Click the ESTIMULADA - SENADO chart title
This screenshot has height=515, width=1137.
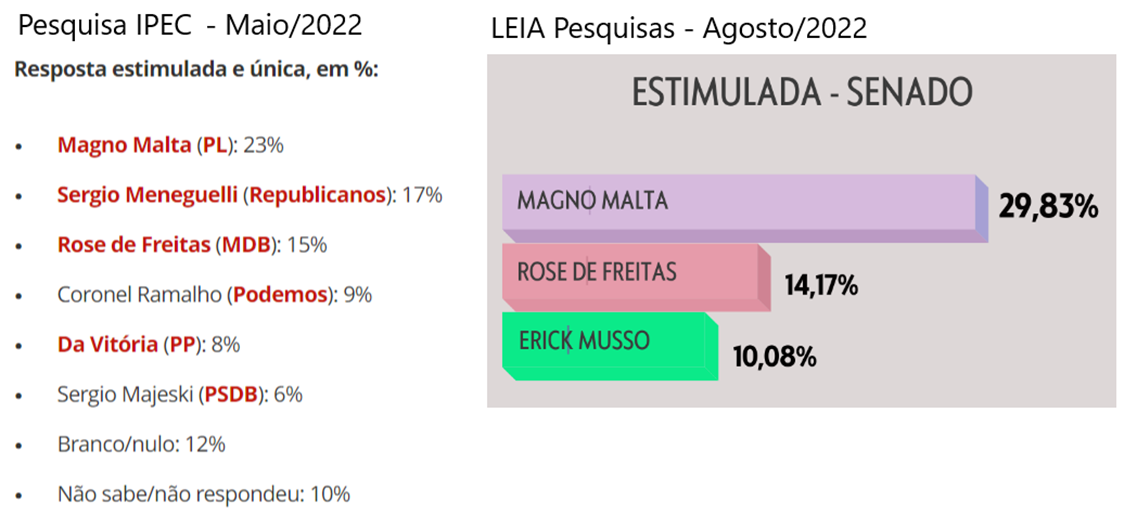point(802,94)
